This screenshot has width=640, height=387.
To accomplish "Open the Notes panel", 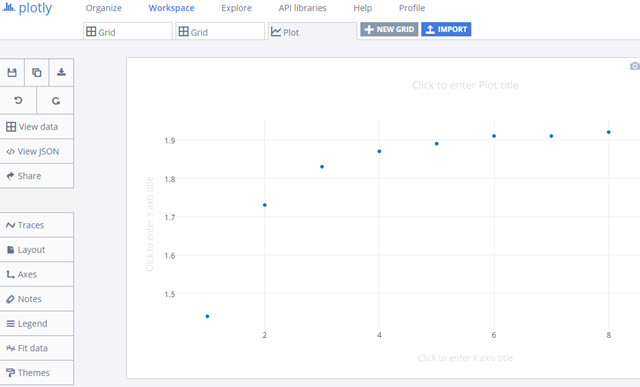I will tap(37, 299).
